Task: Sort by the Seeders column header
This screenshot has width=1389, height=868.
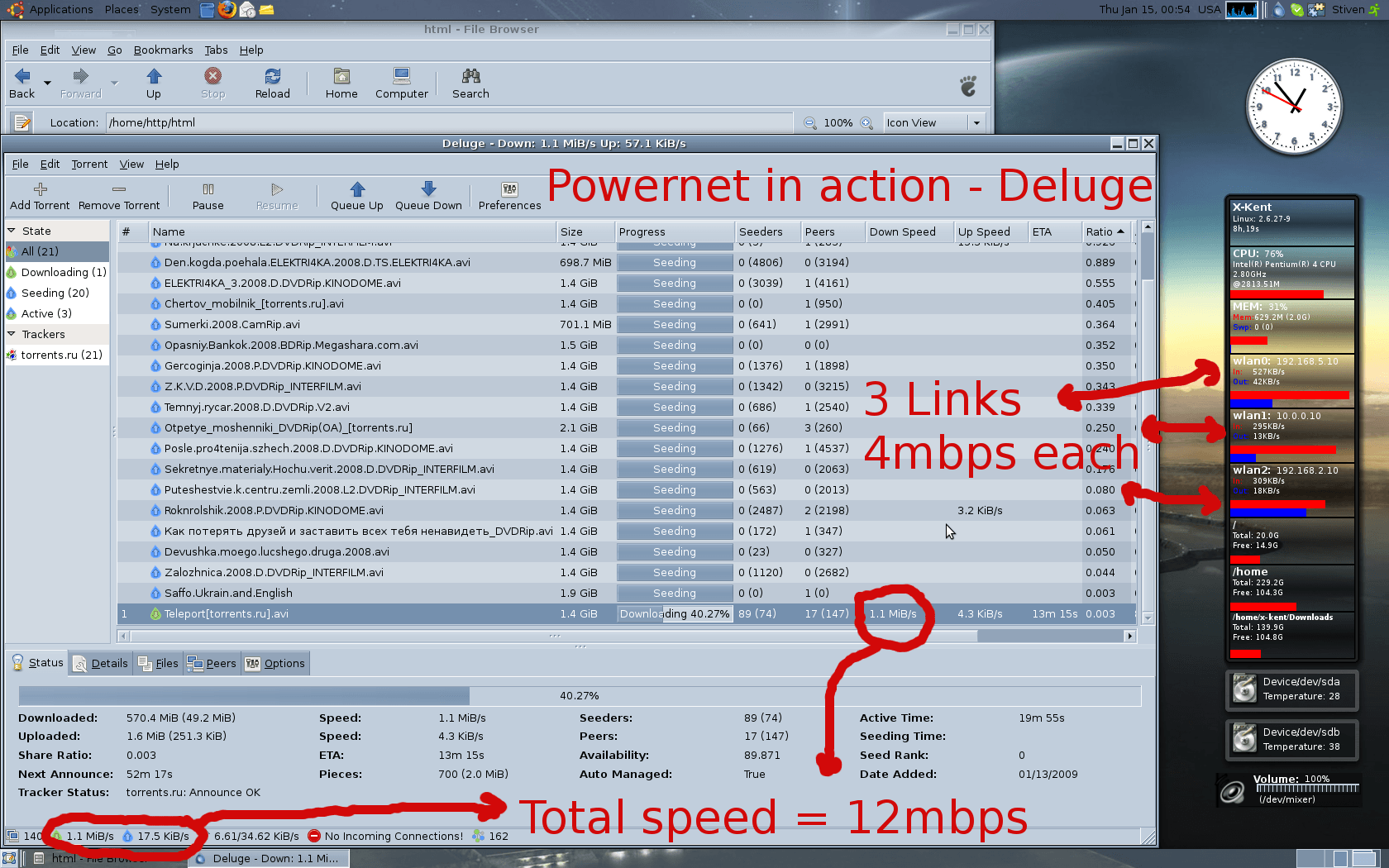Action: tap(767, 231)
